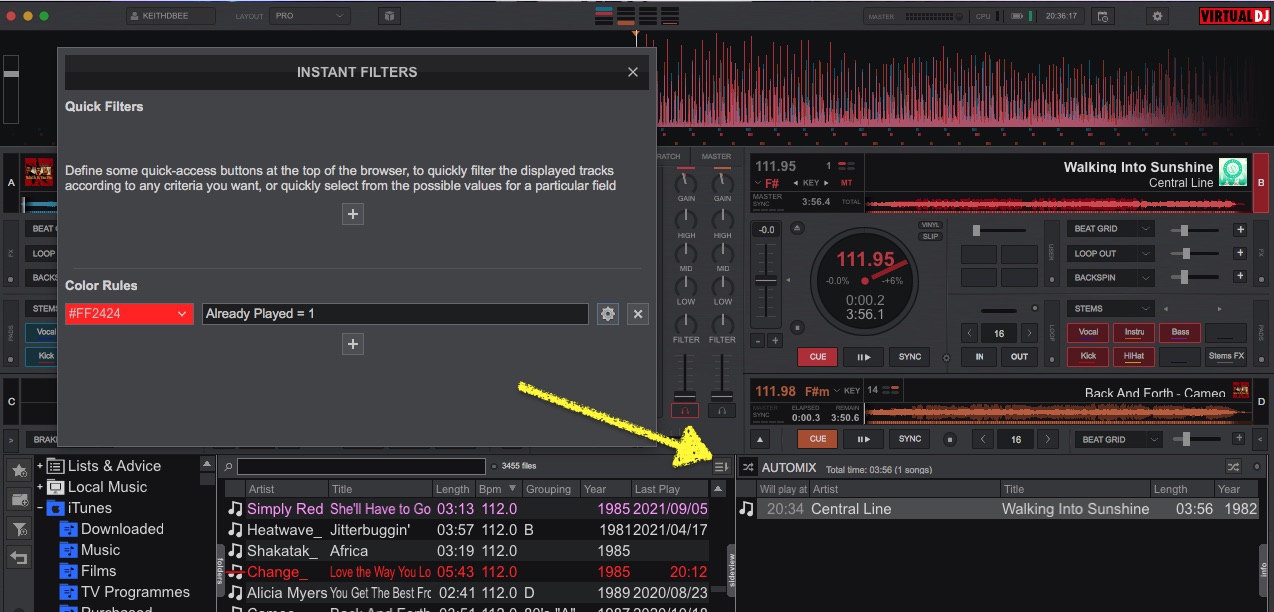Click the browser search input field
This screenshot has width=1274, height=612.
click(x=361, y=467)
